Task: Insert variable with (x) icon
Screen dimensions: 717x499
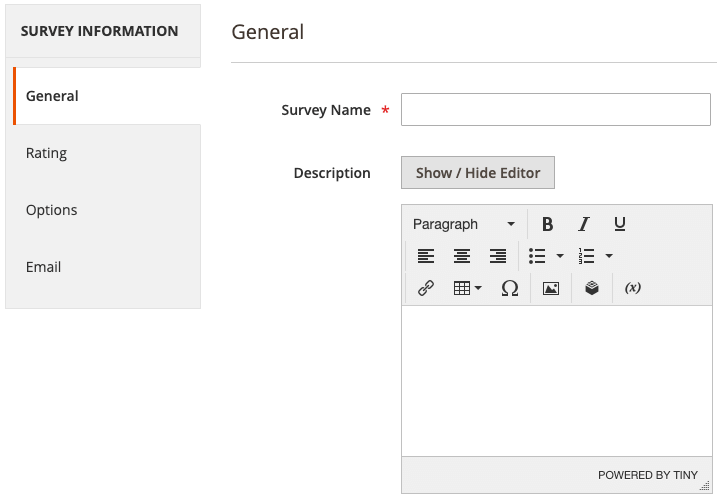Action: (x=633, y=288)
